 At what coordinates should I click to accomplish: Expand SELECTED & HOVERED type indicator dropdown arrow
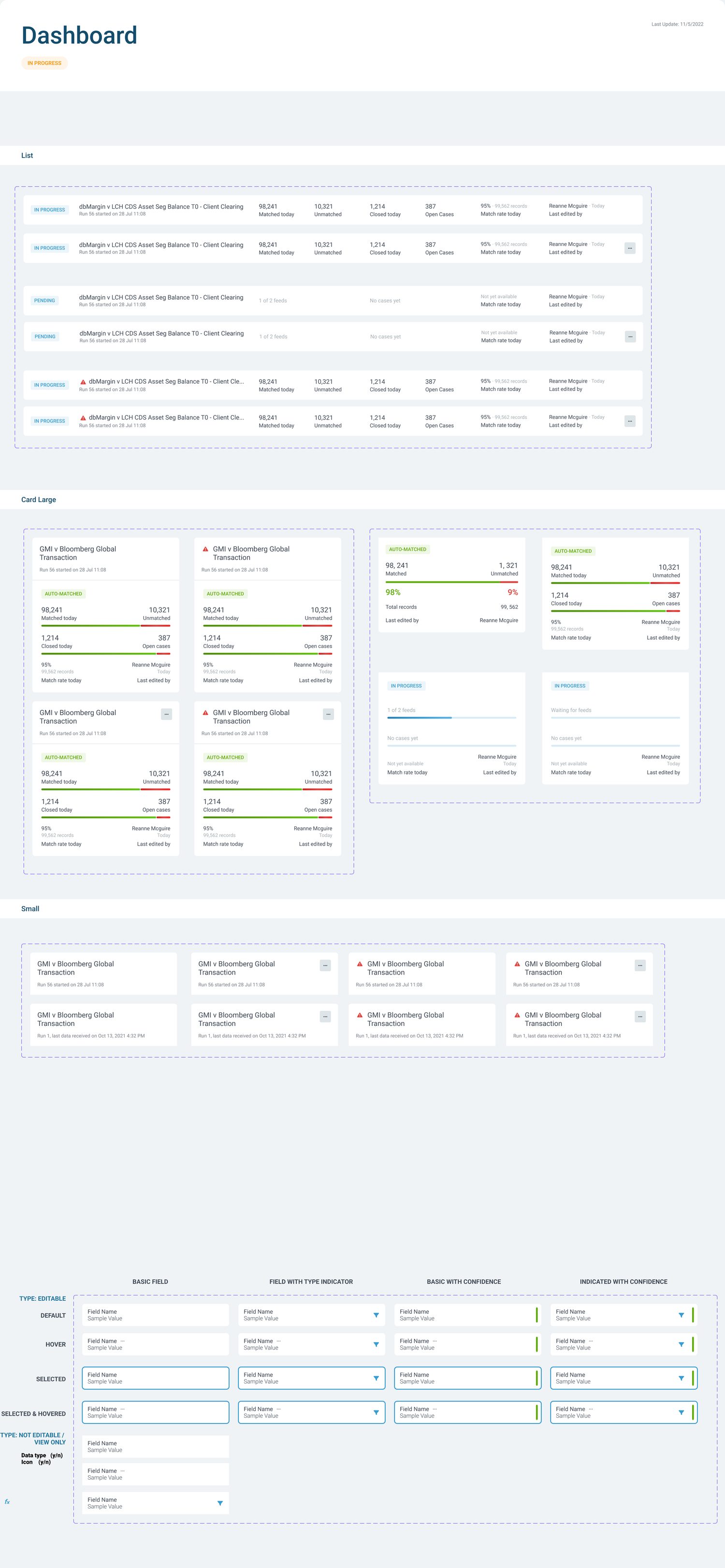click(x=376, y=1413)
